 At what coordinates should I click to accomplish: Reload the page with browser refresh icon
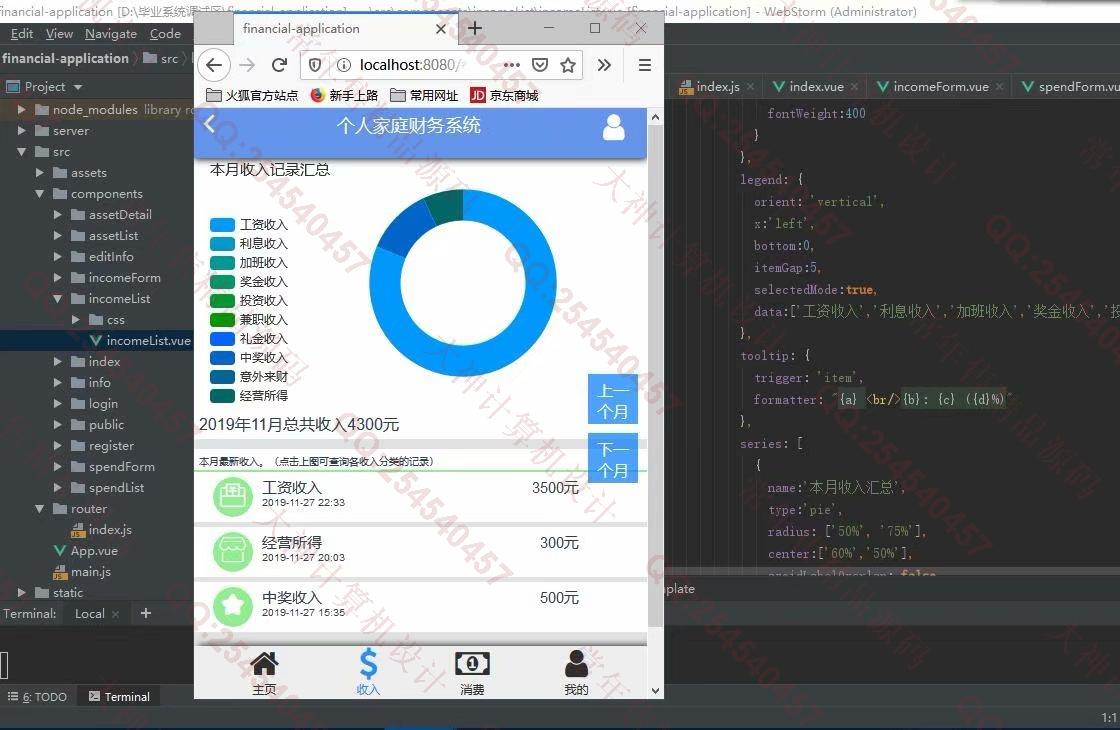[x=280, y=65]
